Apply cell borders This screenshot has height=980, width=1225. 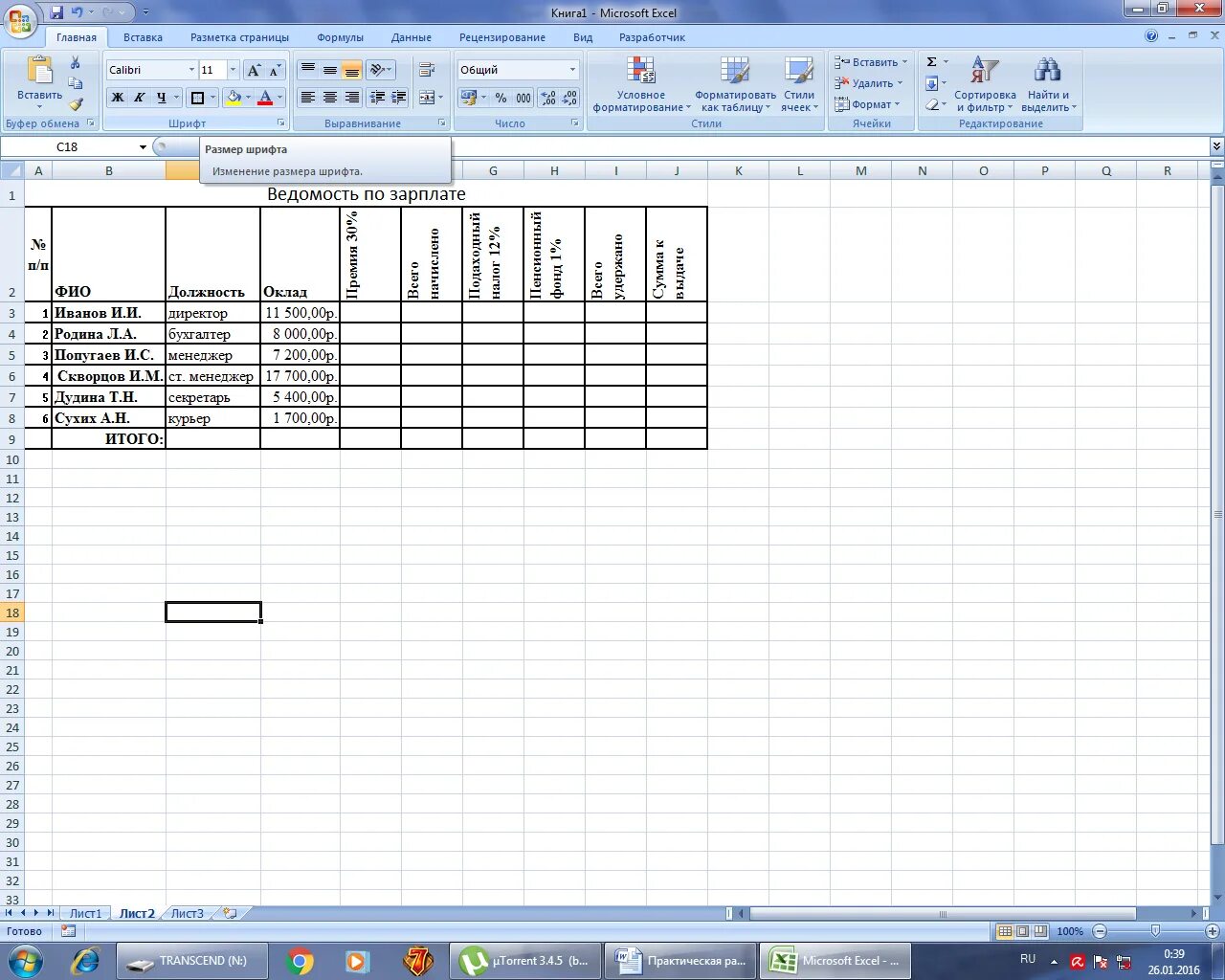pyautogui.click(x=197, y=98)
